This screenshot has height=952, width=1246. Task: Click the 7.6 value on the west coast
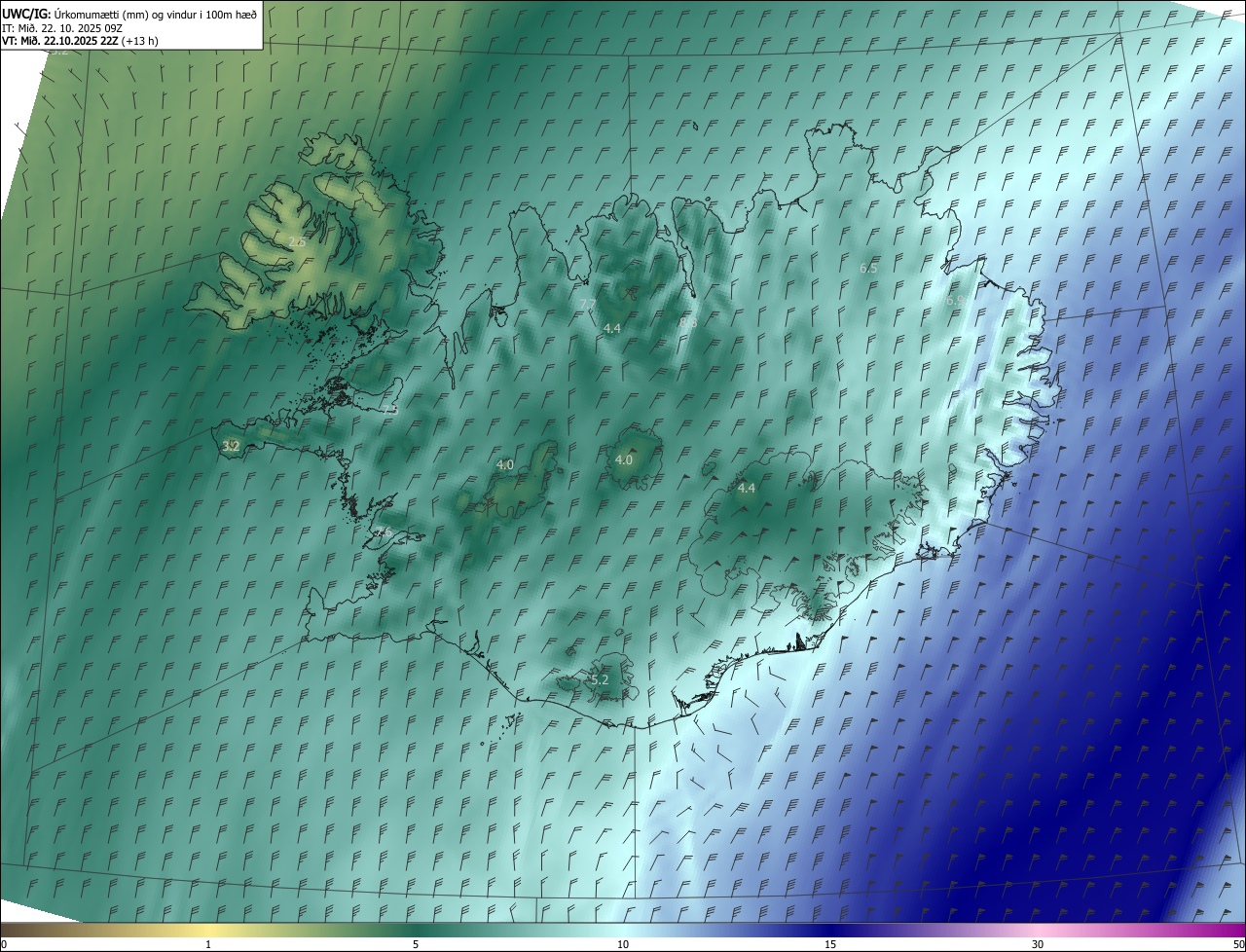pyautogui.click(x=385, y=531)
